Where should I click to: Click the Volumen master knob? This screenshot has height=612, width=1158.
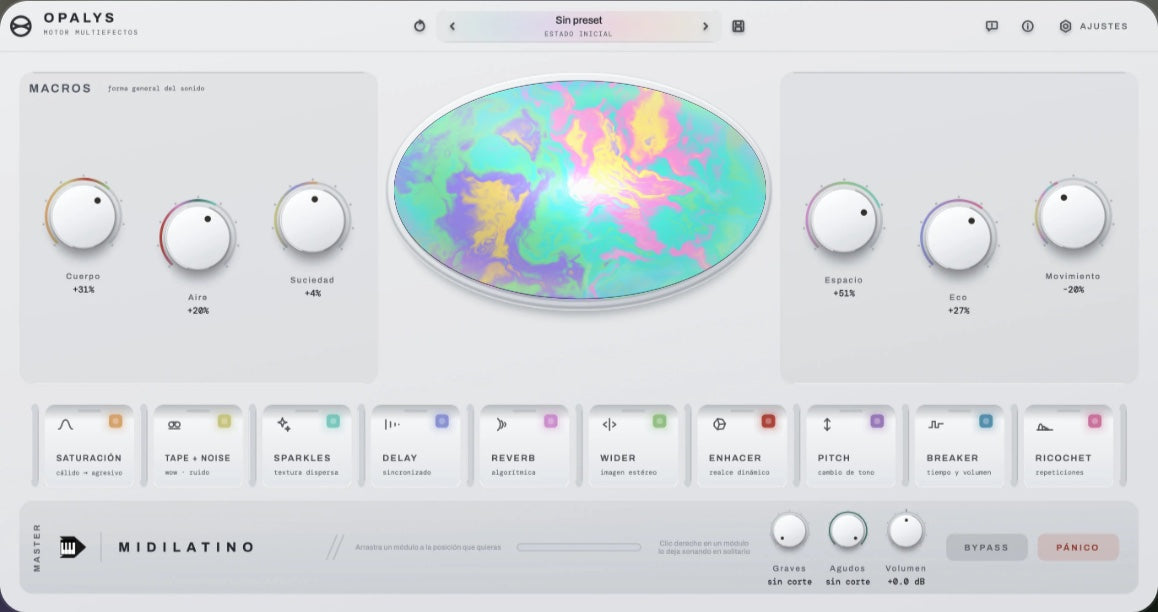(905, 530)
